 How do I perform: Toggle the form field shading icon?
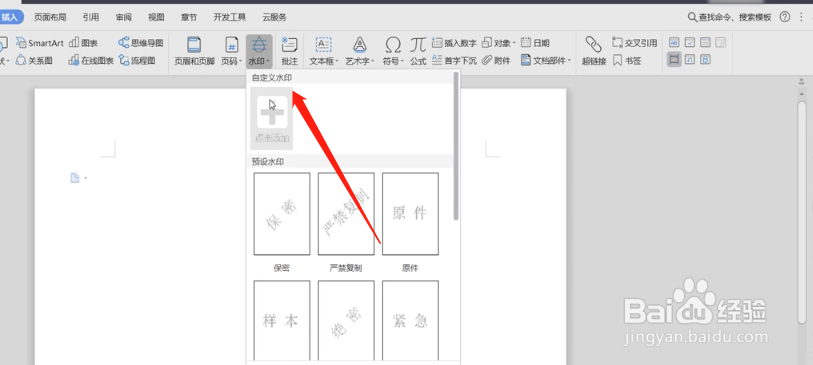pos(674,60)
